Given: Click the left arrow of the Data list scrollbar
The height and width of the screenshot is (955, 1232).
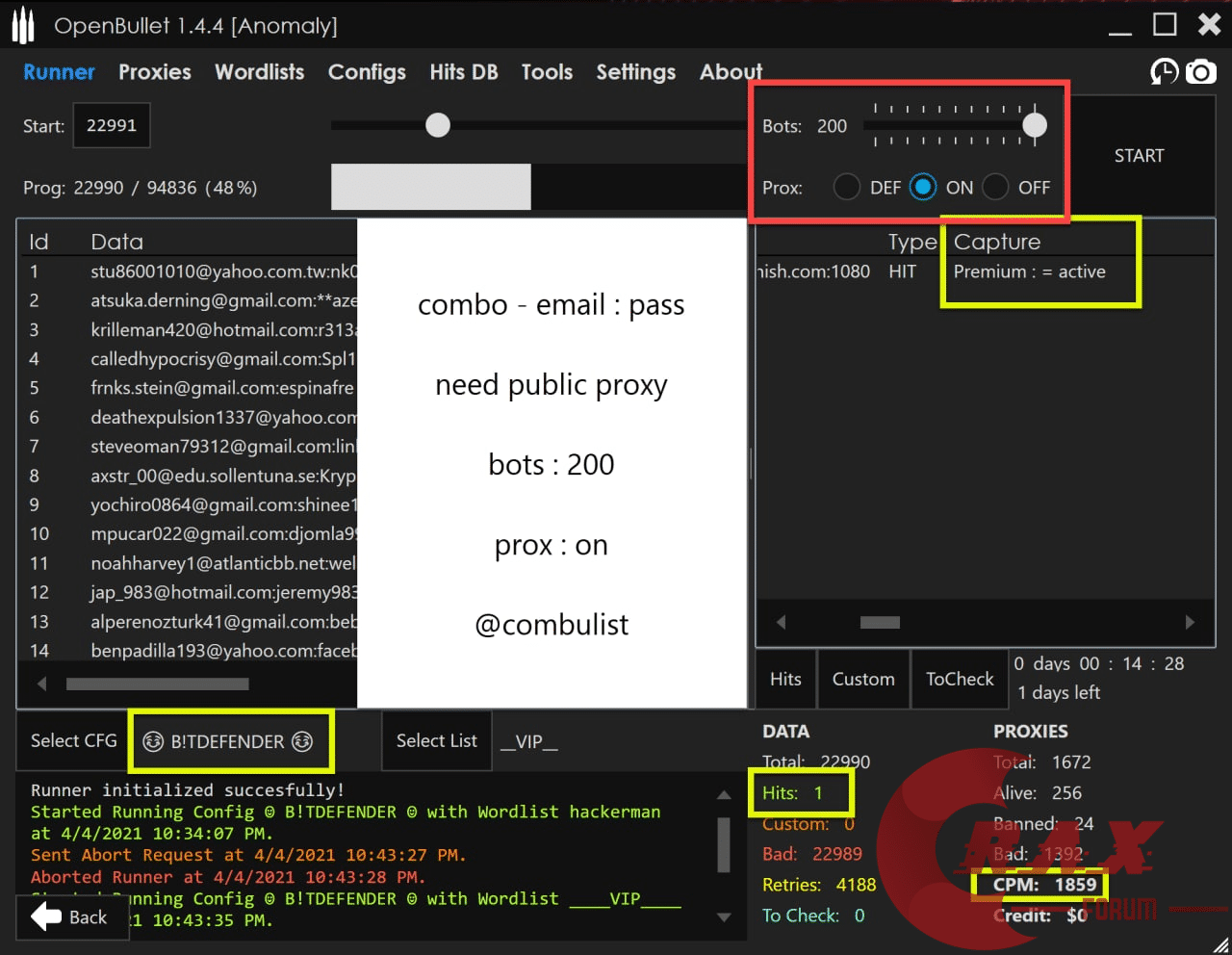Looking at the screenshot, I should point(41,684).
